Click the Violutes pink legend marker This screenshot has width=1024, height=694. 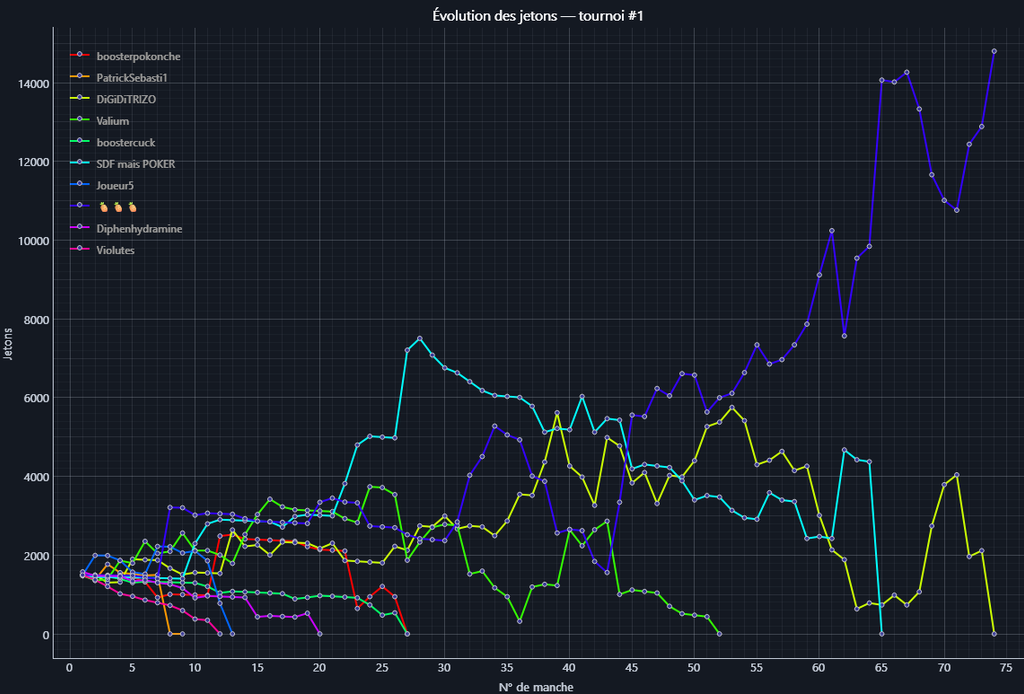pyautogui.click(x=80, y=250)
